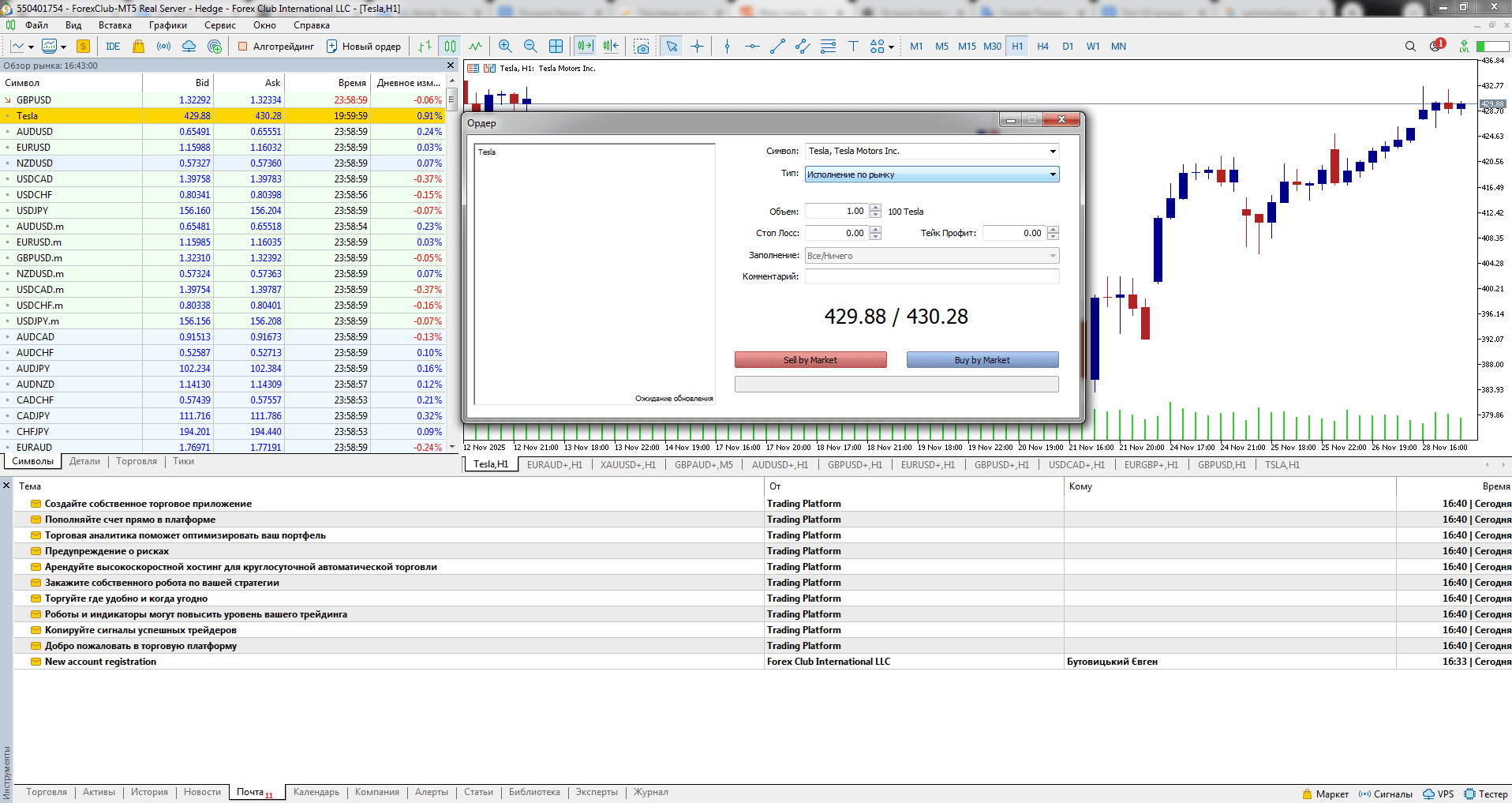This screenshot has width=1512, height=803.
Task: Select the crosshair tool
Action: click(697, 47)
